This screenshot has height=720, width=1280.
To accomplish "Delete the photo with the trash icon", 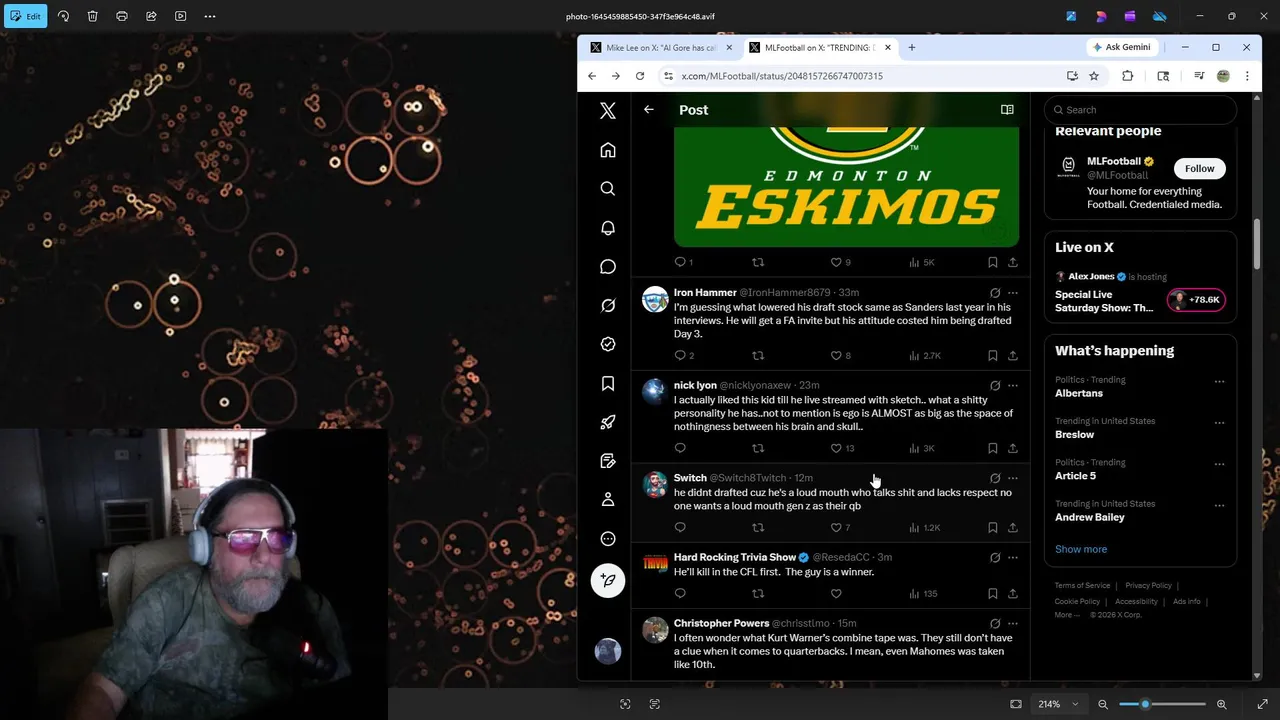I will [x=92, y=16].
